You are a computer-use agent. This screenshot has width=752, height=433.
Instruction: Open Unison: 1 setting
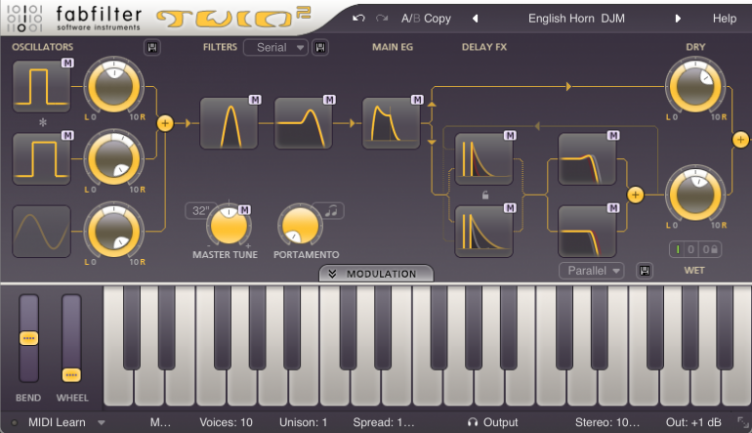coord(303,422)
